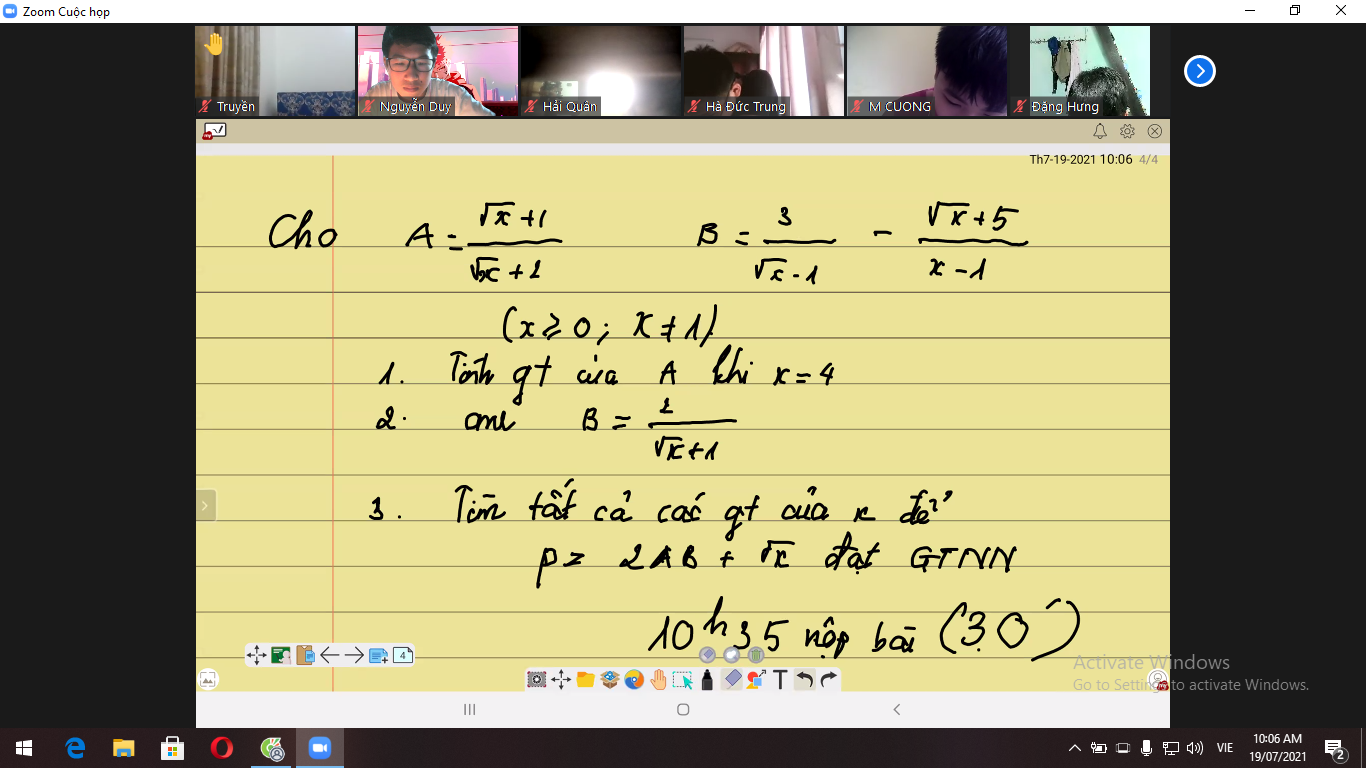The height and width of the screenshot is (768, 1366).
Task: Select Đặng Hưng's video thumbnail
Action: pyautogui.click(x=1090, y=71)
